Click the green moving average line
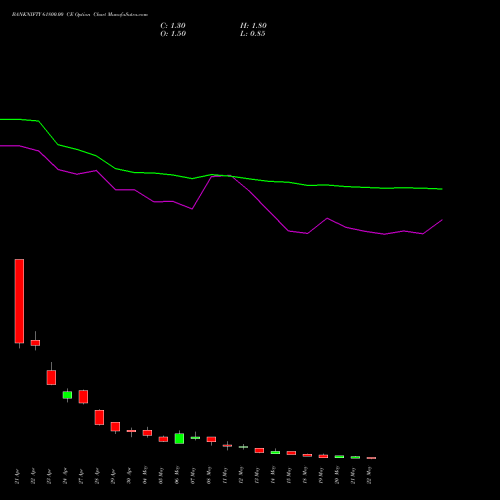The width and height of the screenshot is (500, 500). (x=220, y=175)
